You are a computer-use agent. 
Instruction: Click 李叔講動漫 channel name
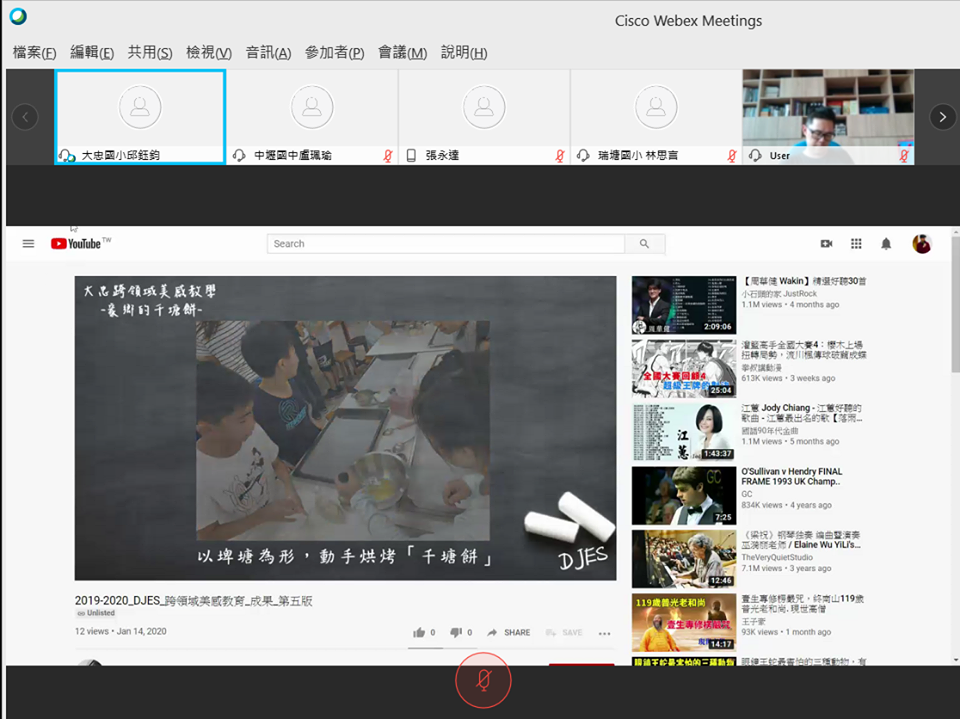point(762,367)
